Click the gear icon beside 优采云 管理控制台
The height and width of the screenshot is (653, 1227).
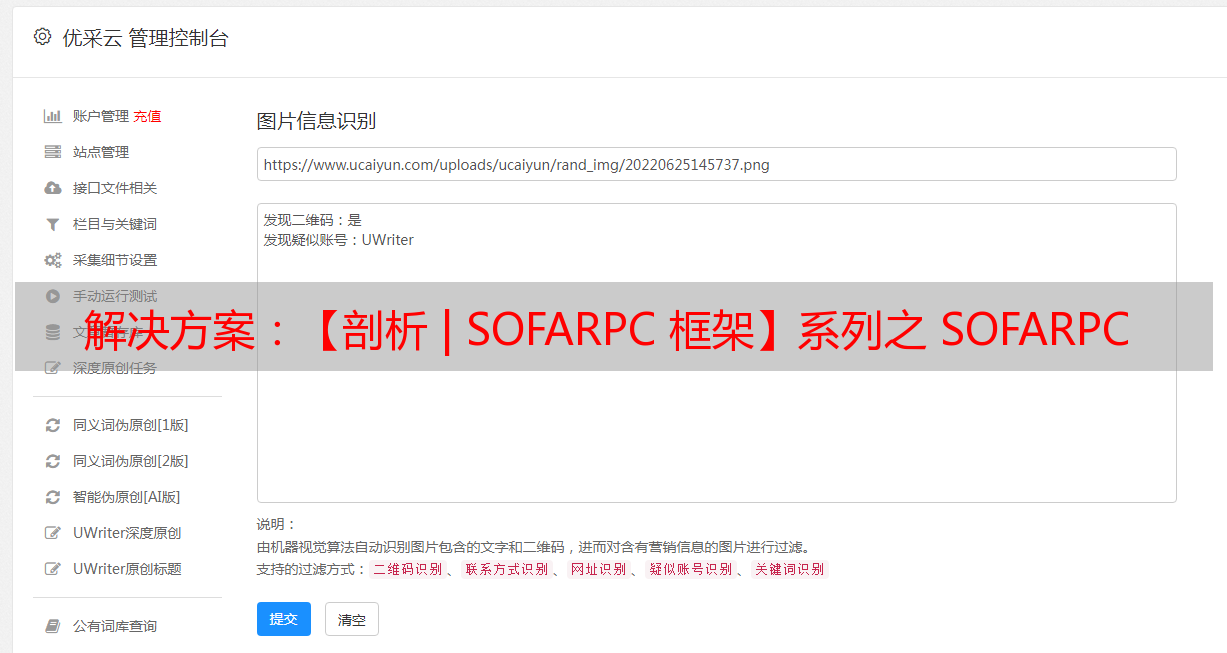tap(42, 37)
